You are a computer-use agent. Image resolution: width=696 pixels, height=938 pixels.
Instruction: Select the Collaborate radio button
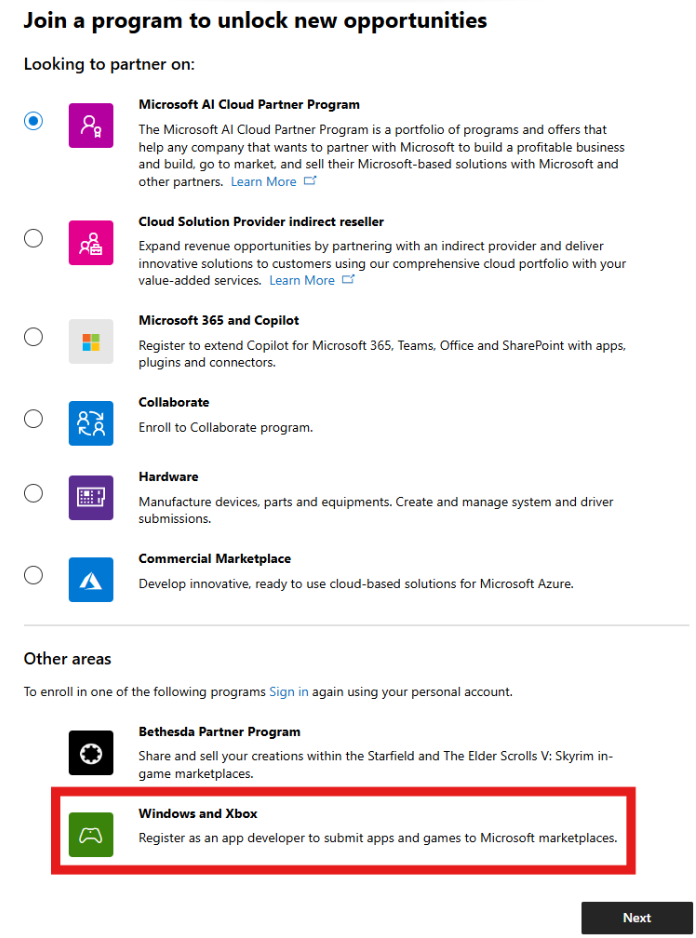[x=33, y=418]
